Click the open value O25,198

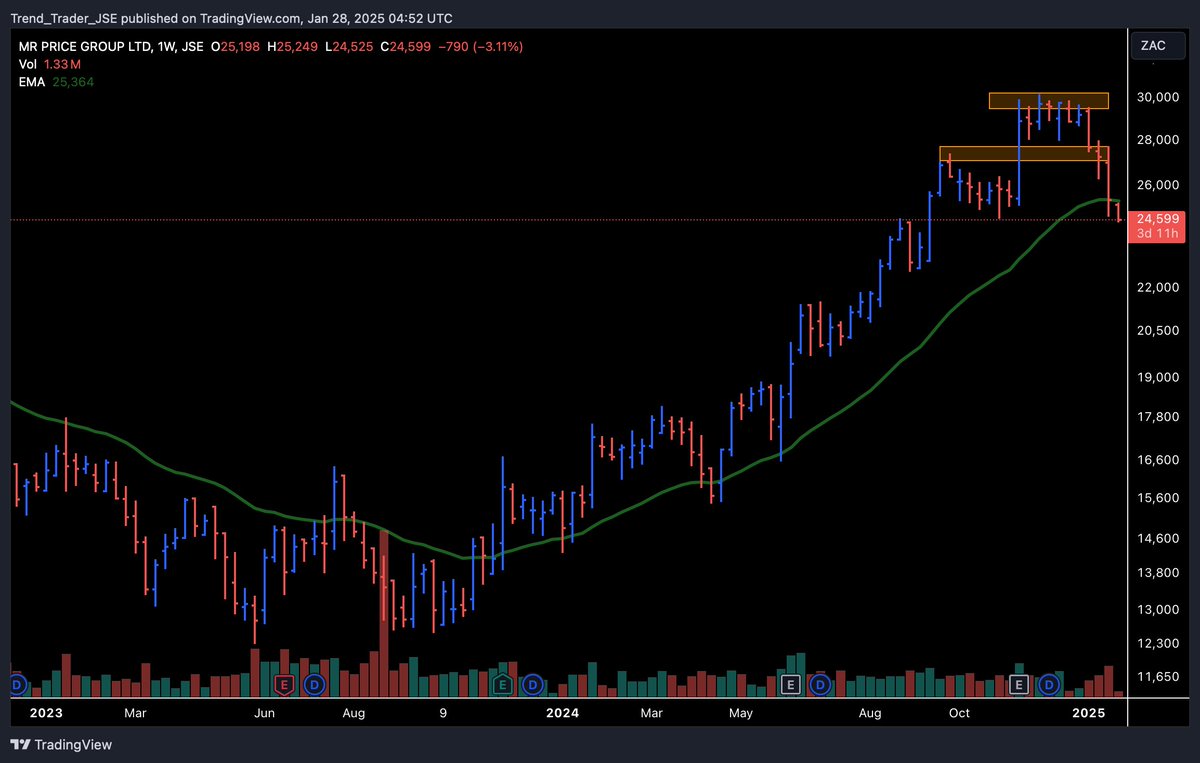pos(236,47)
